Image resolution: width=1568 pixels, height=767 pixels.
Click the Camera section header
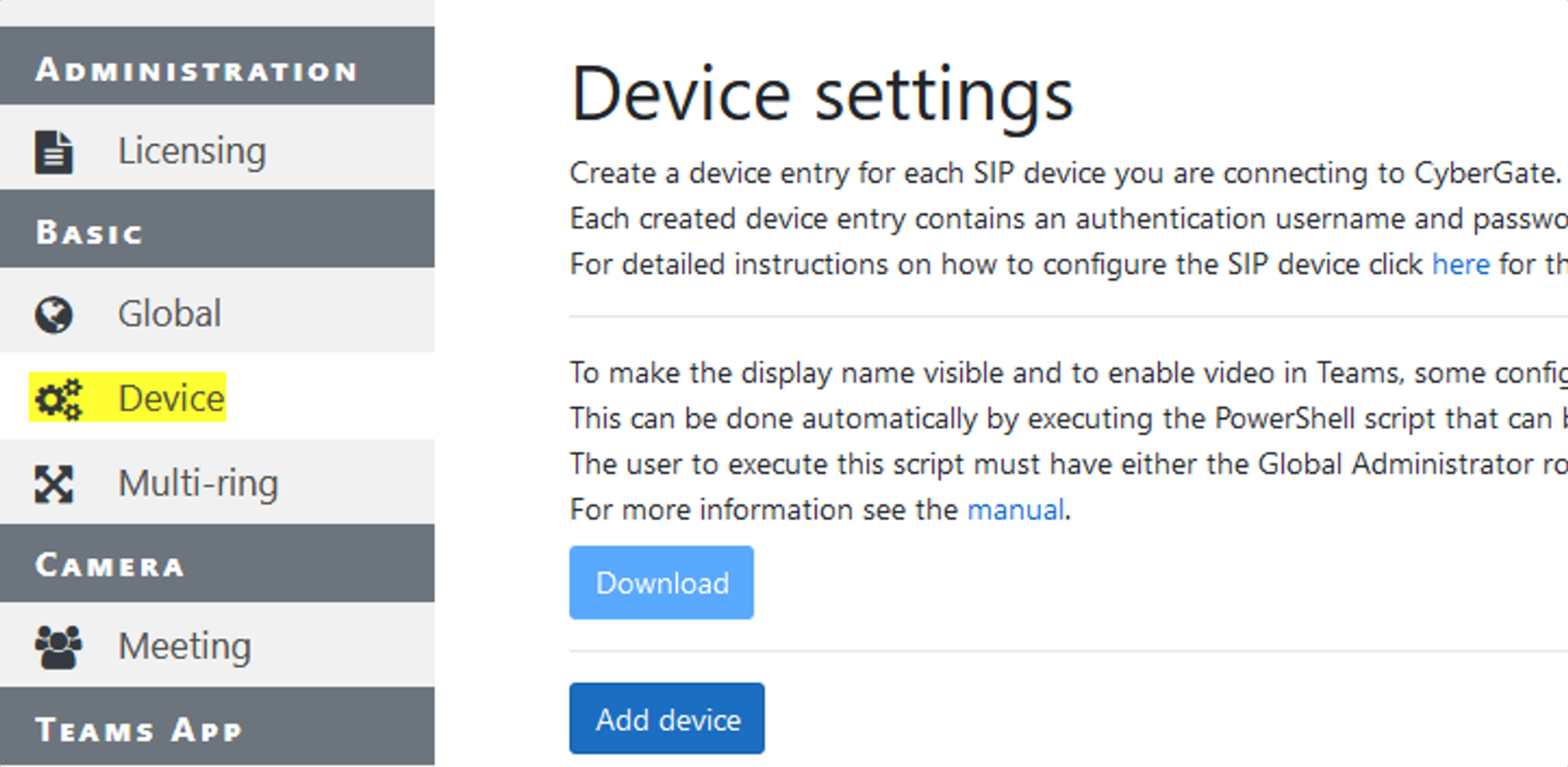coord(110,565)
